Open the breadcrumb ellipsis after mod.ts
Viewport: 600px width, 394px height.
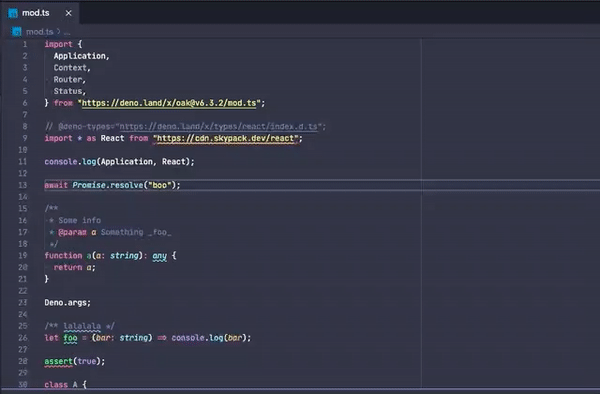tap(67, 32)
